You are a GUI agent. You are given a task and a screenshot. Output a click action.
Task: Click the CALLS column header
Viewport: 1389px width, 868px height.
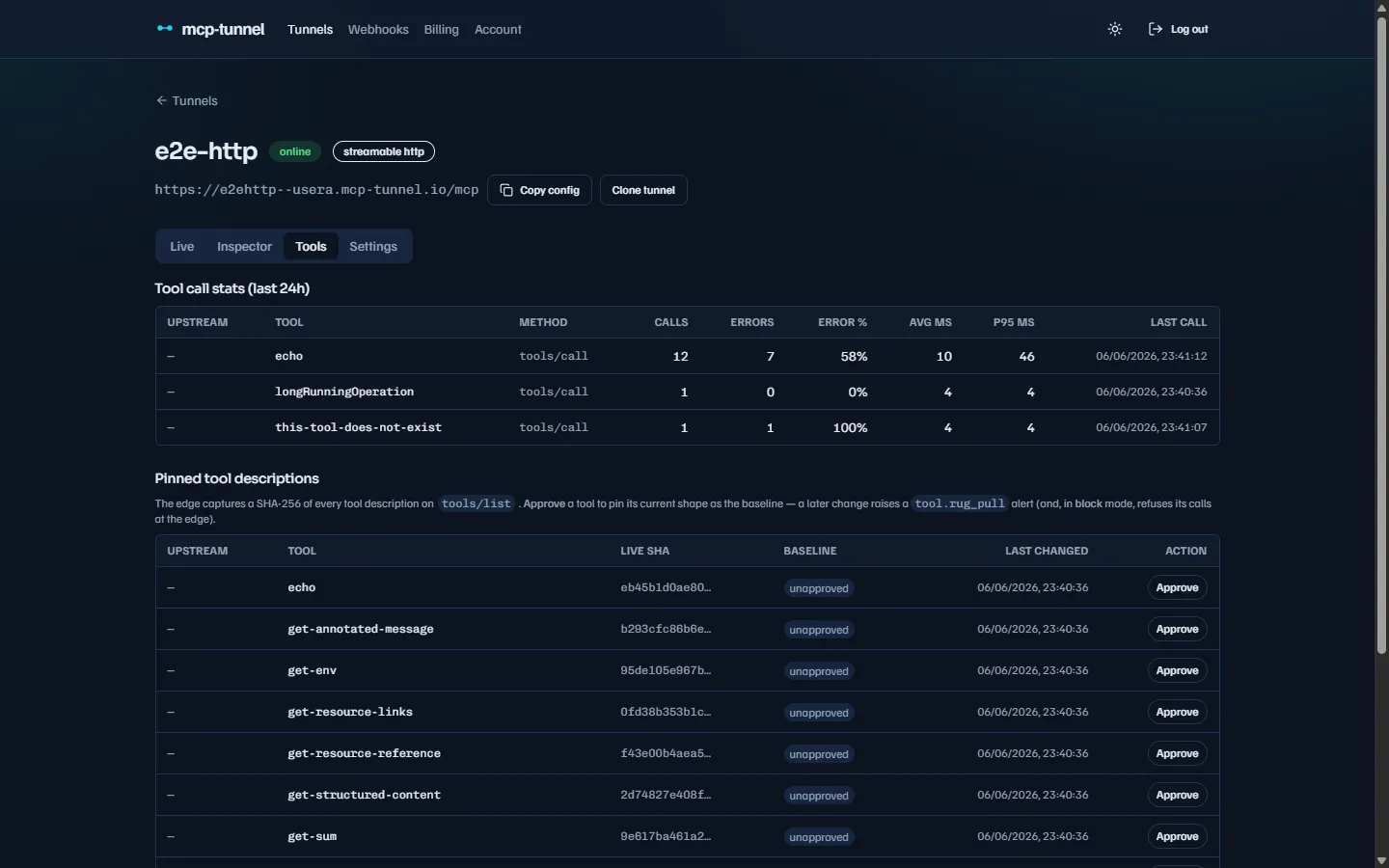[x=671, y=322]
